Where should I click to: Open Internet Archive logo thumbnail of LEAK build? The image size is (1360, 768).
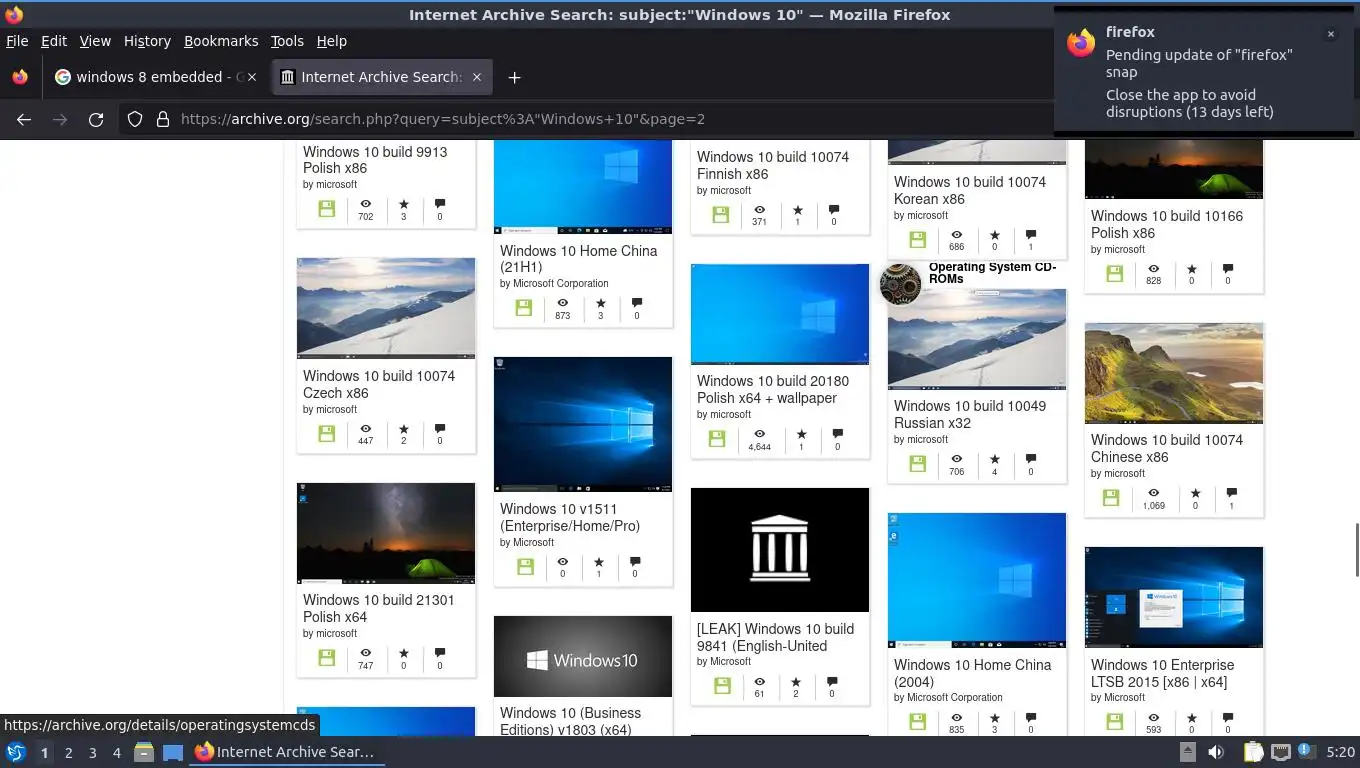coord(780,549)
